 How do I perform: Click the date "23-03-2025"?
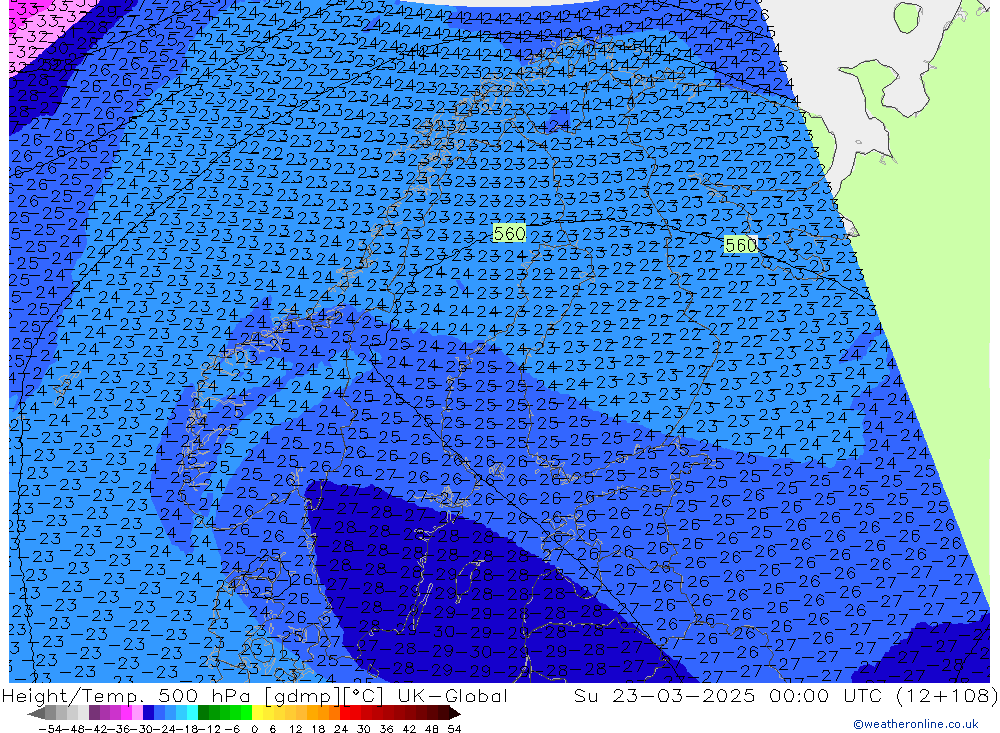[x=684, y=696]
